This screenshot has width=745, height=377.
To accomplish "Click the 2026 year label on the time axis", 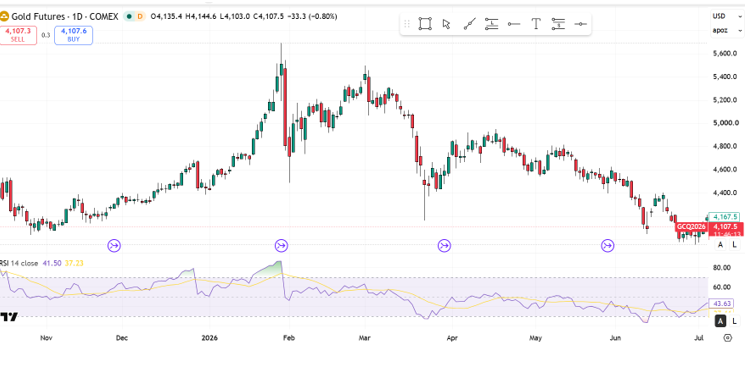I will (x=210, y=338).
